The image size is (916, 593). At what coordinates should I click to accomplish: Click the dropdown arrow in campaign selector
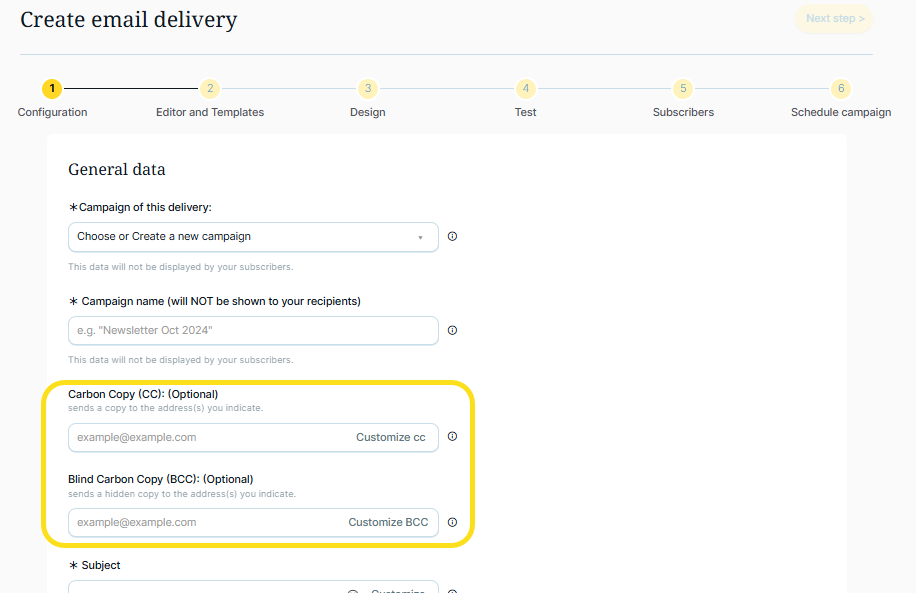tap(420, 238)
